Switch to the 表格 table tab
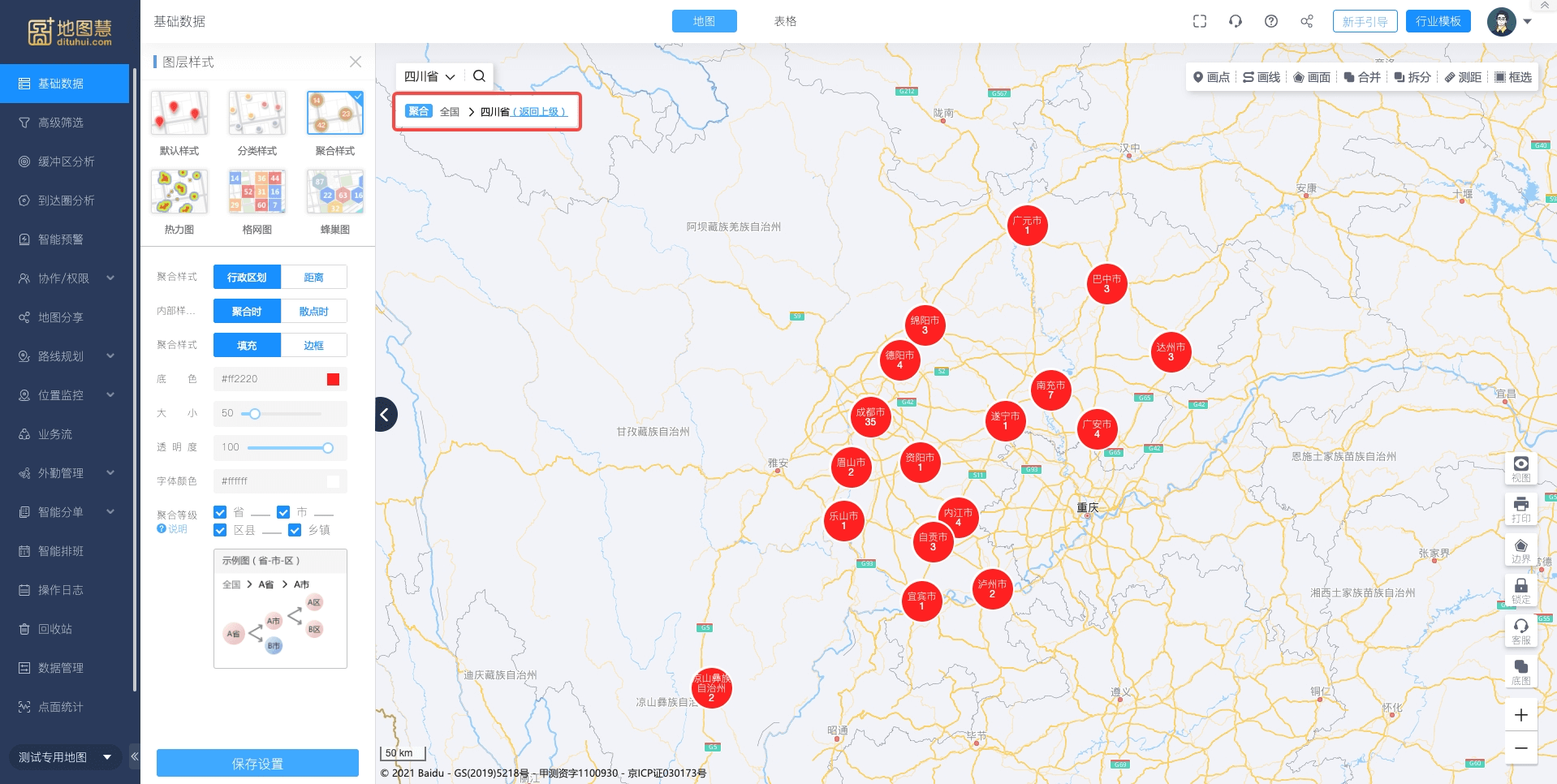The height and width of the screenshot is (784, 1557). [784, 21]
